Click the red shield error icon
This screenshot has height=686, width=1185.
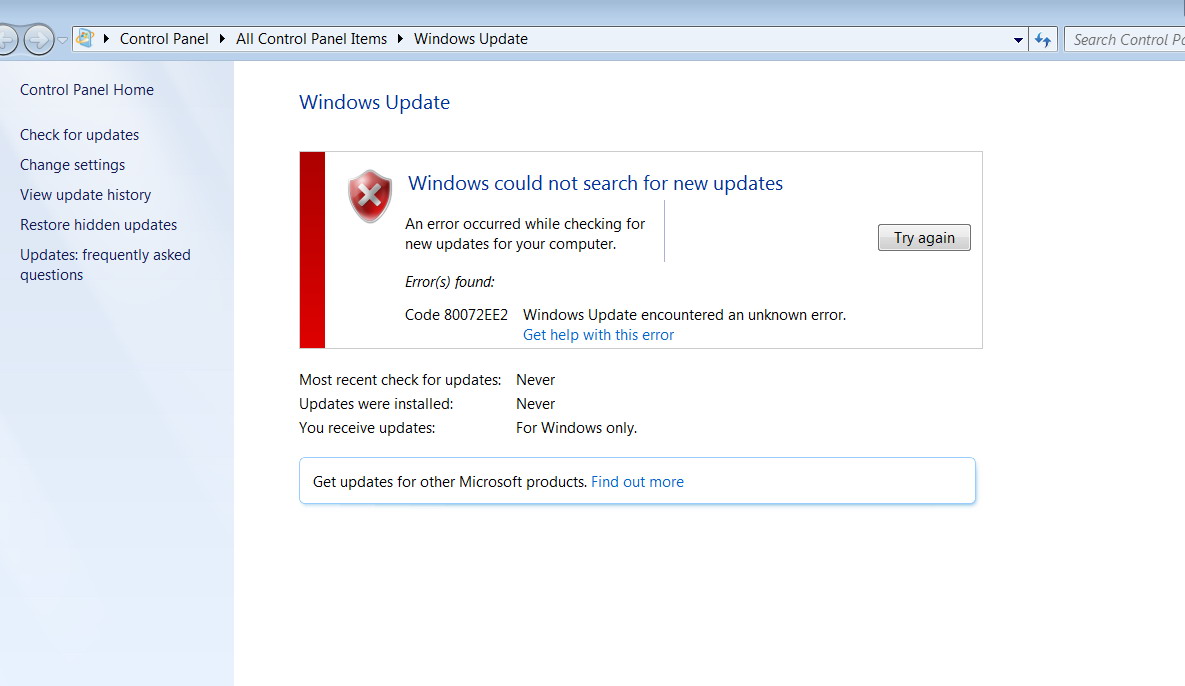click(x=370, y=196)
